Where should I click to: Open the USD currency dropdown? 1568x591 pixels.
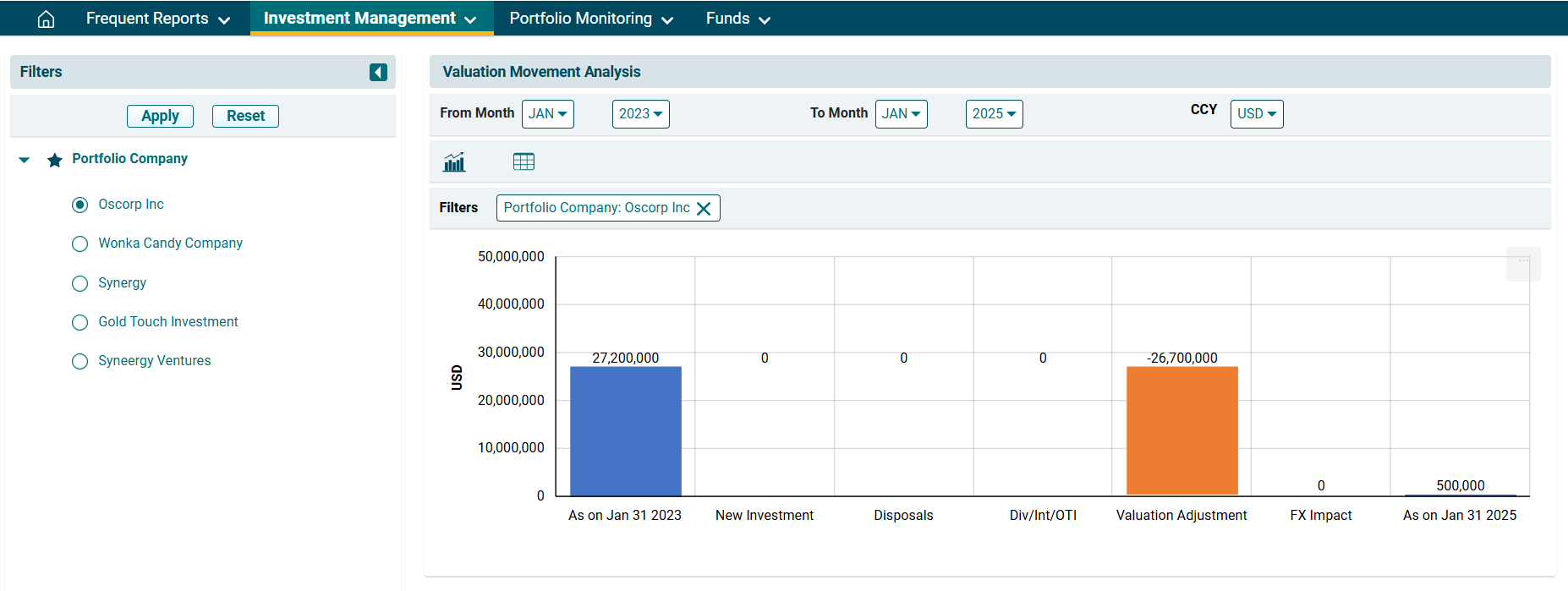1256,114
